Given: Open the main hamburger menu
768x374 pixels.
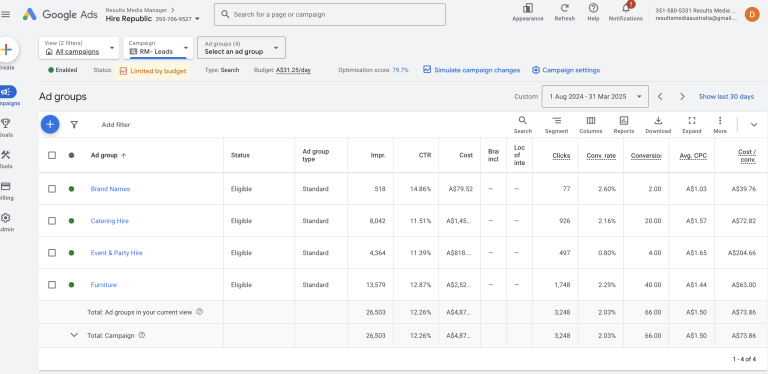Looking at the screenshot, I should (x=5, y=14).
